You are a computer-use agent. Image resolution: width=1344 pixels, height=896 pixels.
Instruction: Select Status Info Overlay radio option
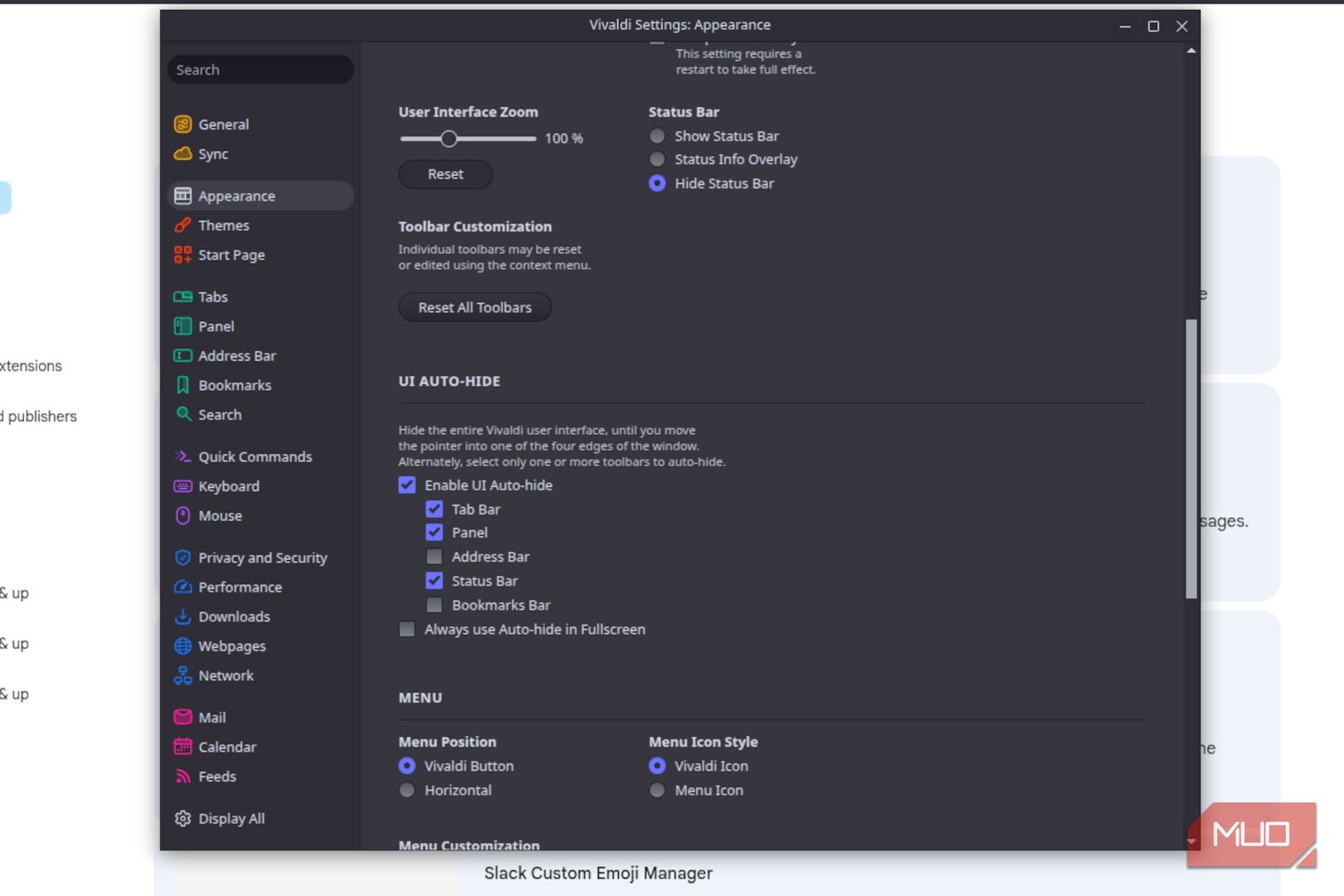click(x=657, y=158)
